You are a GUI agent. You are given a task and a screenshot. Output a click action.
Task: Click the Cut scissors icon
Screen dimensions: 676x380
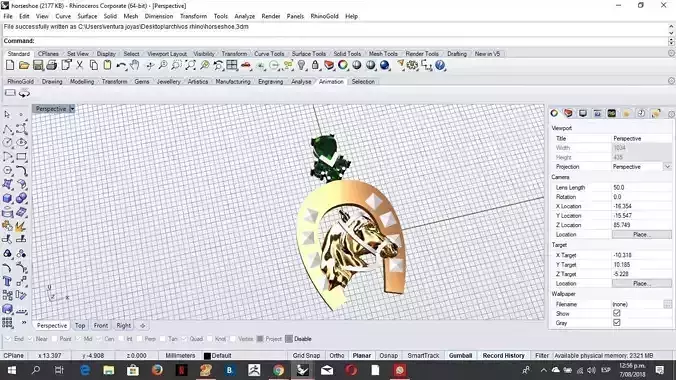(x=80, y=66)
